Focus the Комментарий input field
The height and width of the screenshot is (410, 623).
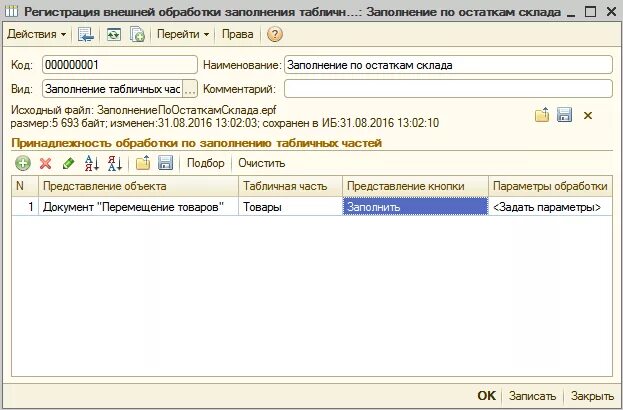point(448,89)
